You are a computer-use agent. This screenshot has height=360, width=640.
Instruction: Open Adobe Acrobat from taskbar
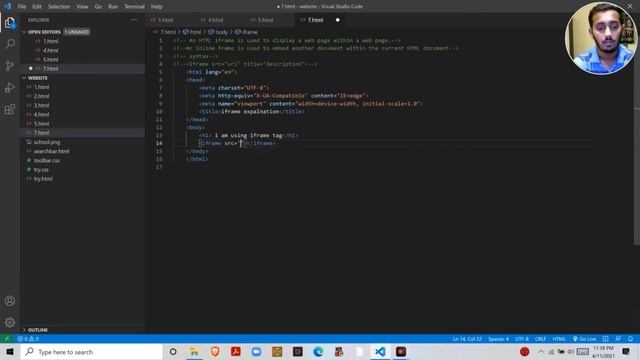click(x=236, y=351)
